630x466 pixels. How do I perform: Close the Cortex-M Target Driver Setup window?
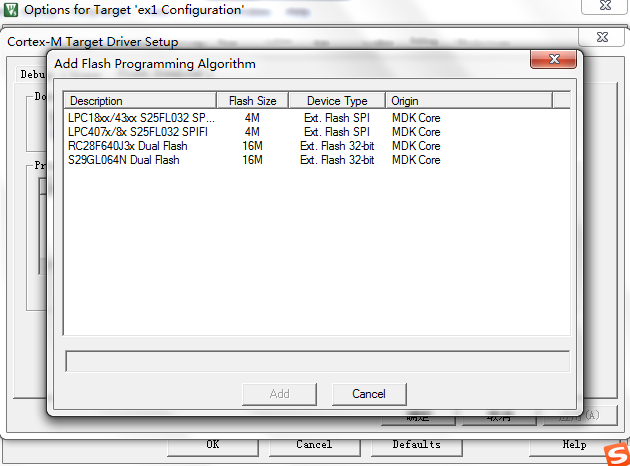pyautogui.click(x=602, y=37)
